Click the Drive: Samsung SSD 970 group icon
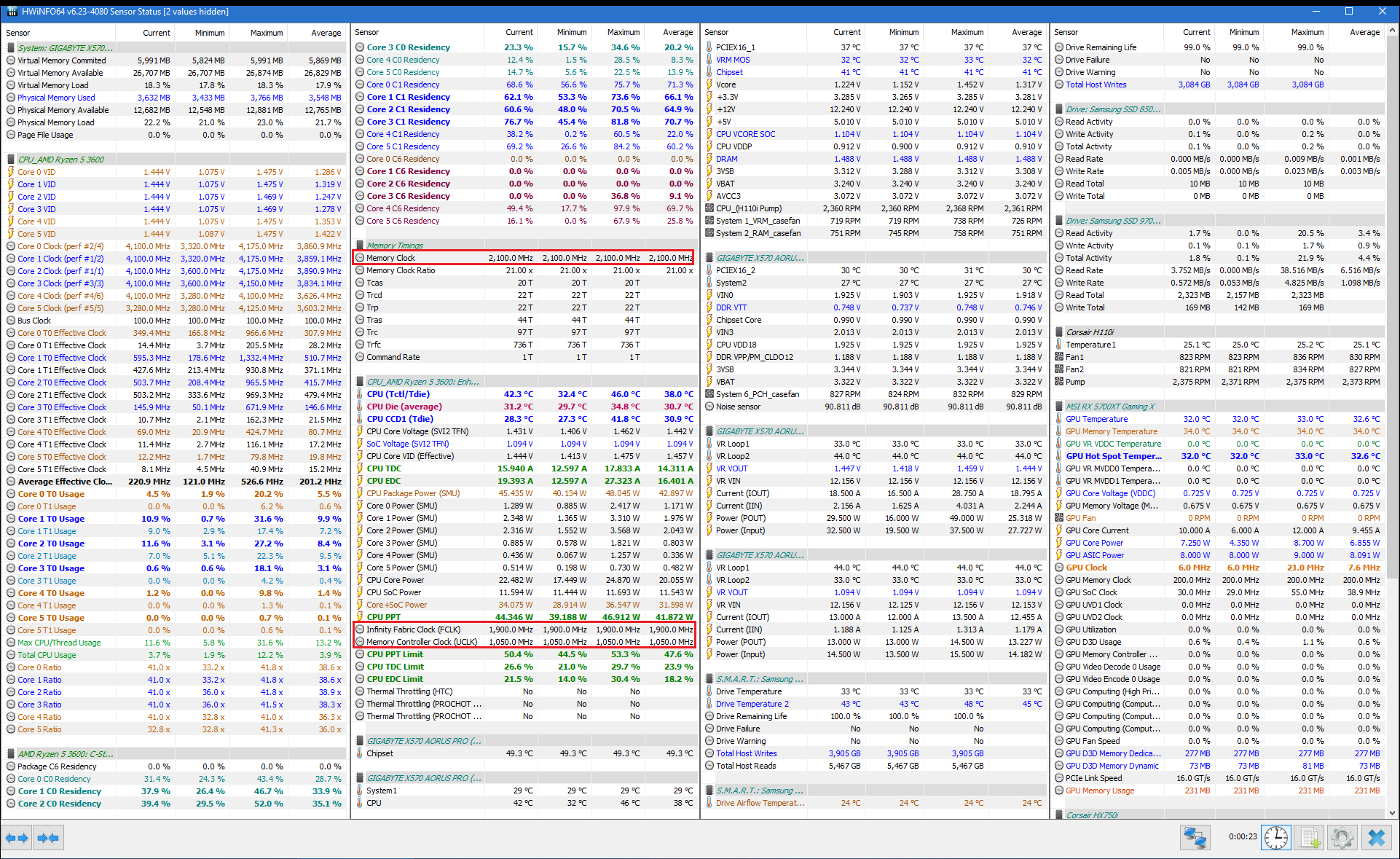The image size is (1400, 859). (1059, 221)
